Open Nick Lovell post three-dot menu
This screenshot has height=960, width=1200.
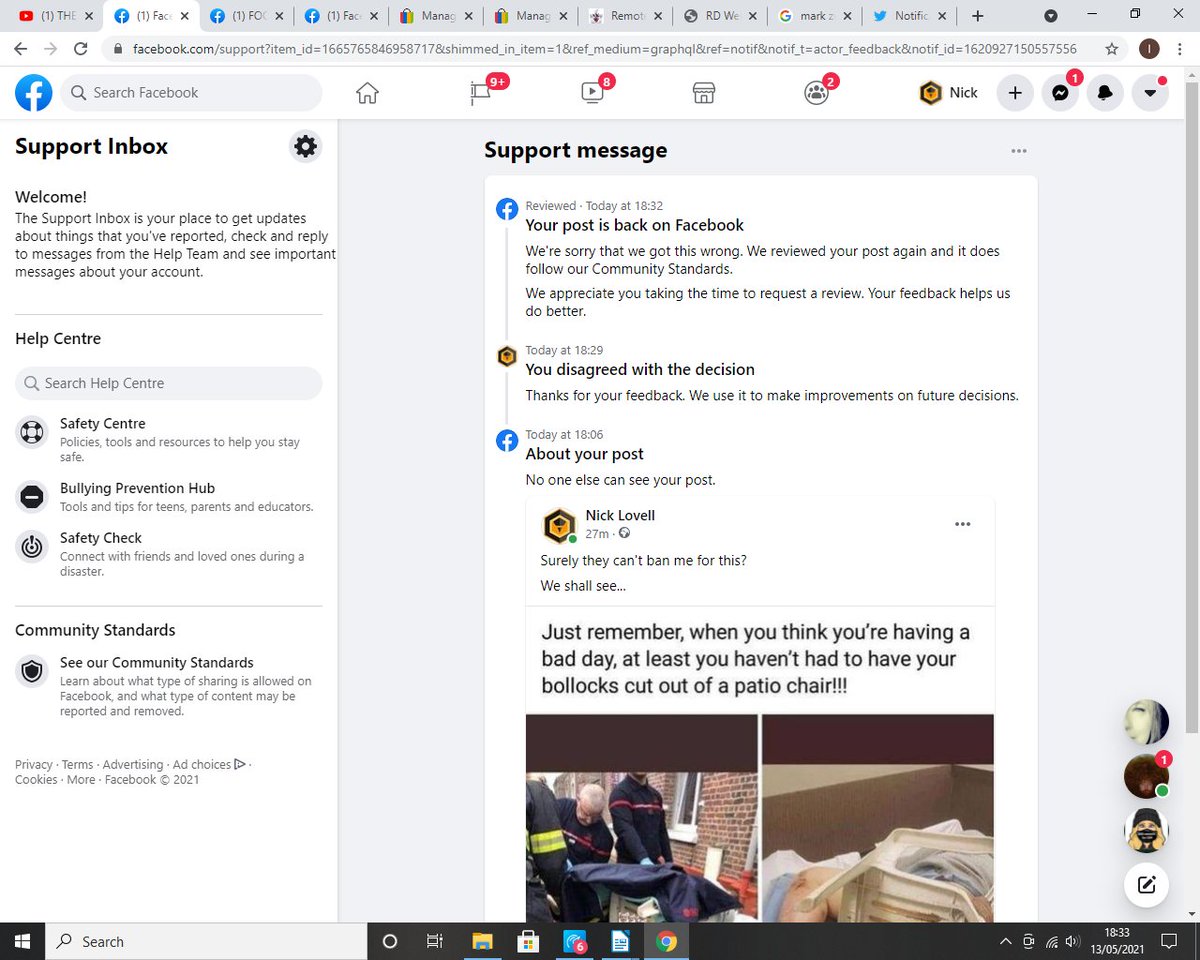point(963,524)
